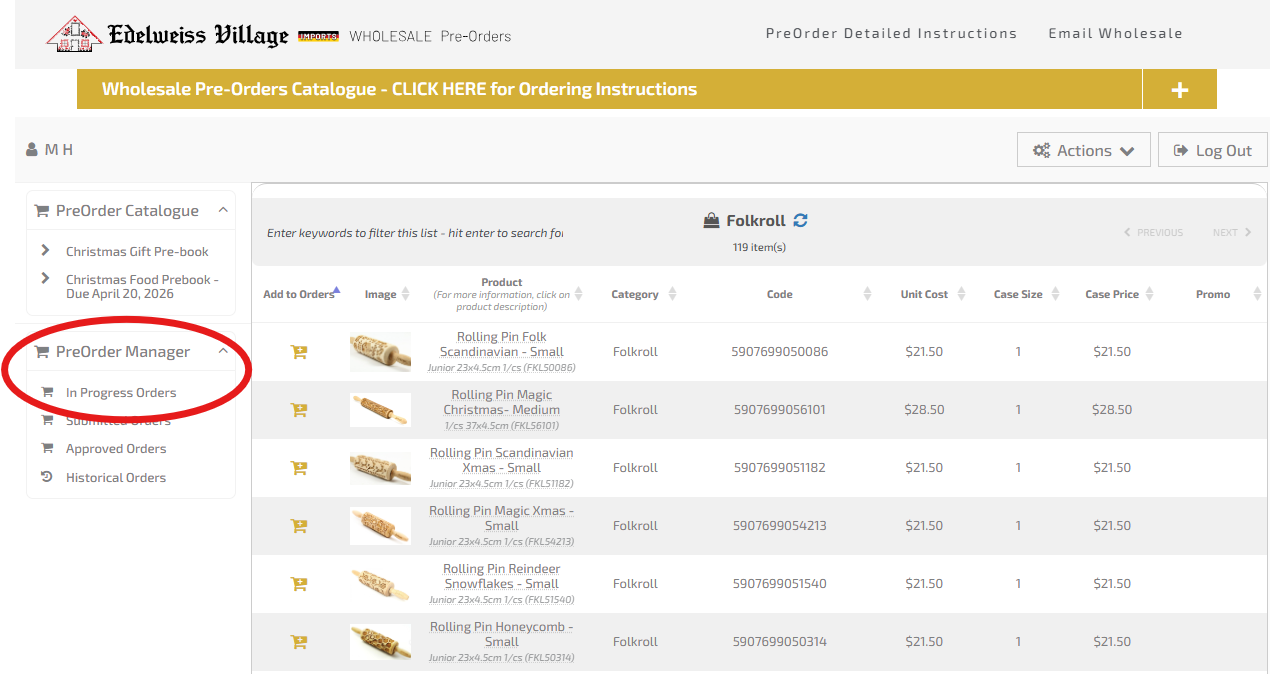Collapse the PreOrder Catalogue panel
This screenshot has width=1270, height=674.
pyautogui.click(x=223, y=210)
